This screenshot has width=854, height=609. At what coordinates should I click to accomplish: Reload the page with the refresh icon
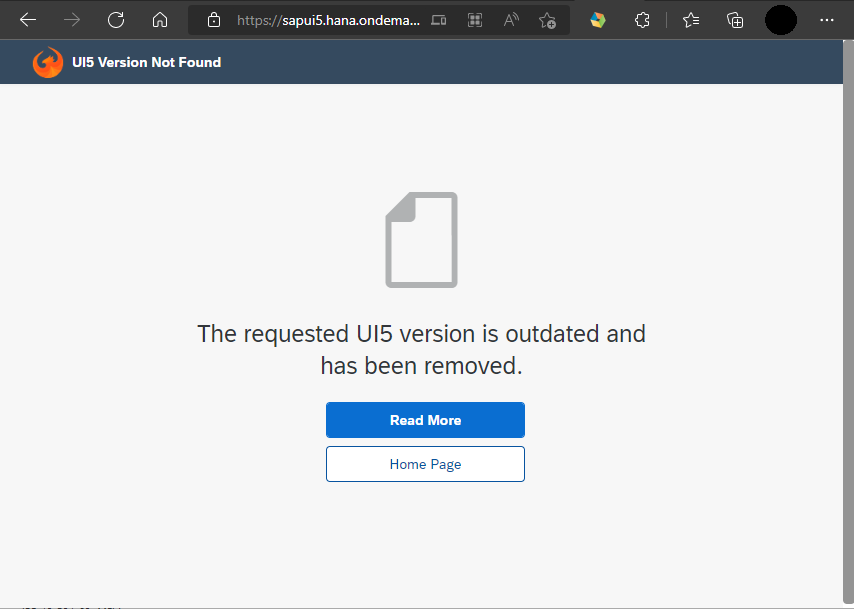[116, 20]
